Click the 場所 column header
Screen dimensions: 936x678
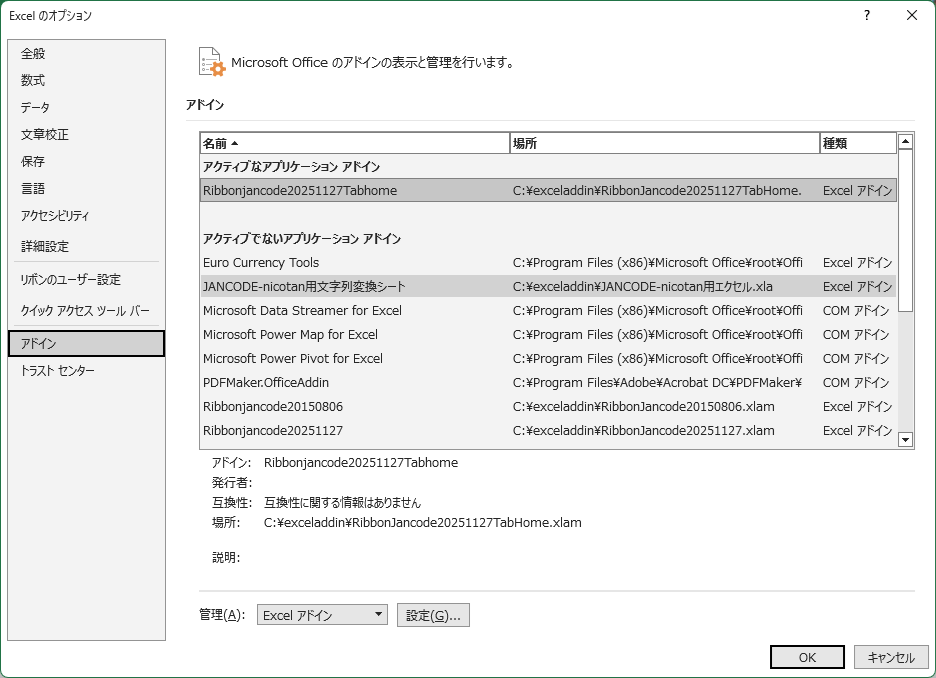663,143
